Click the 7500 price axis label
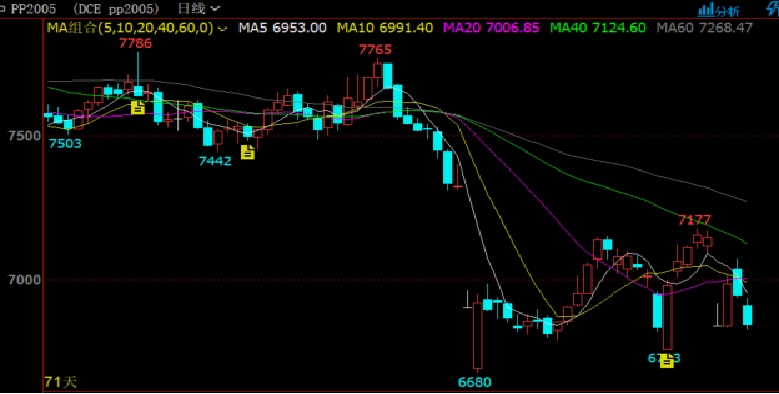 24,136
